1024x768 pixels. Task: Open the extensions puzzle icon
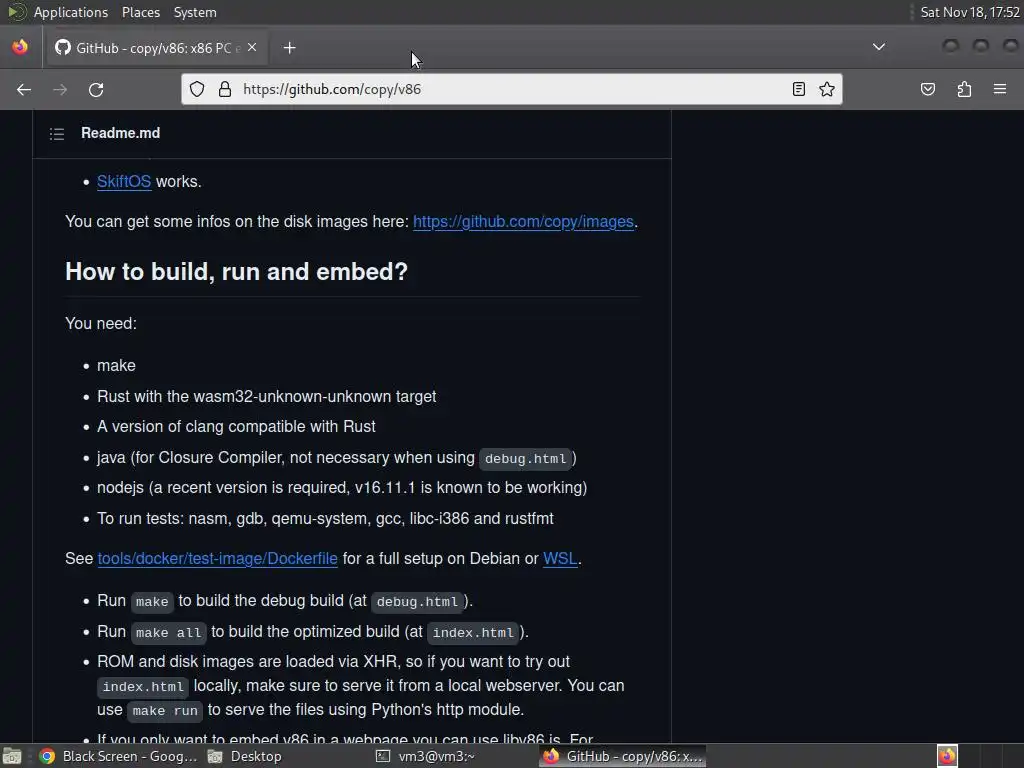coord(964,89)
